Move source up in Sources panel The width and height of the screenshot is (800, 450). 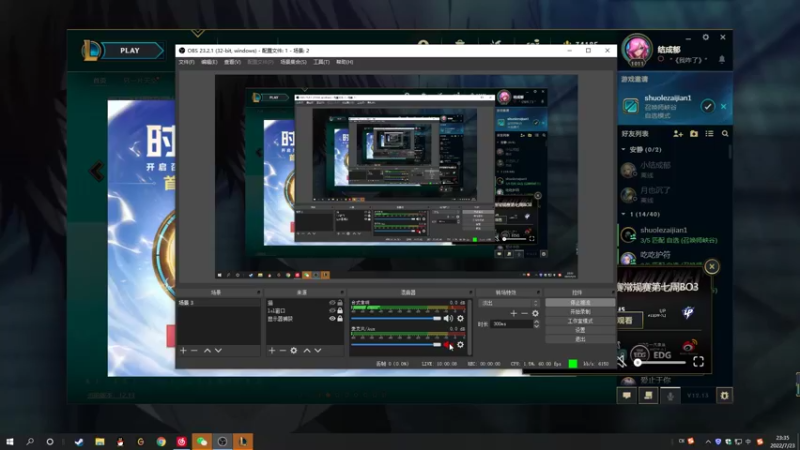tap(307, 351)
